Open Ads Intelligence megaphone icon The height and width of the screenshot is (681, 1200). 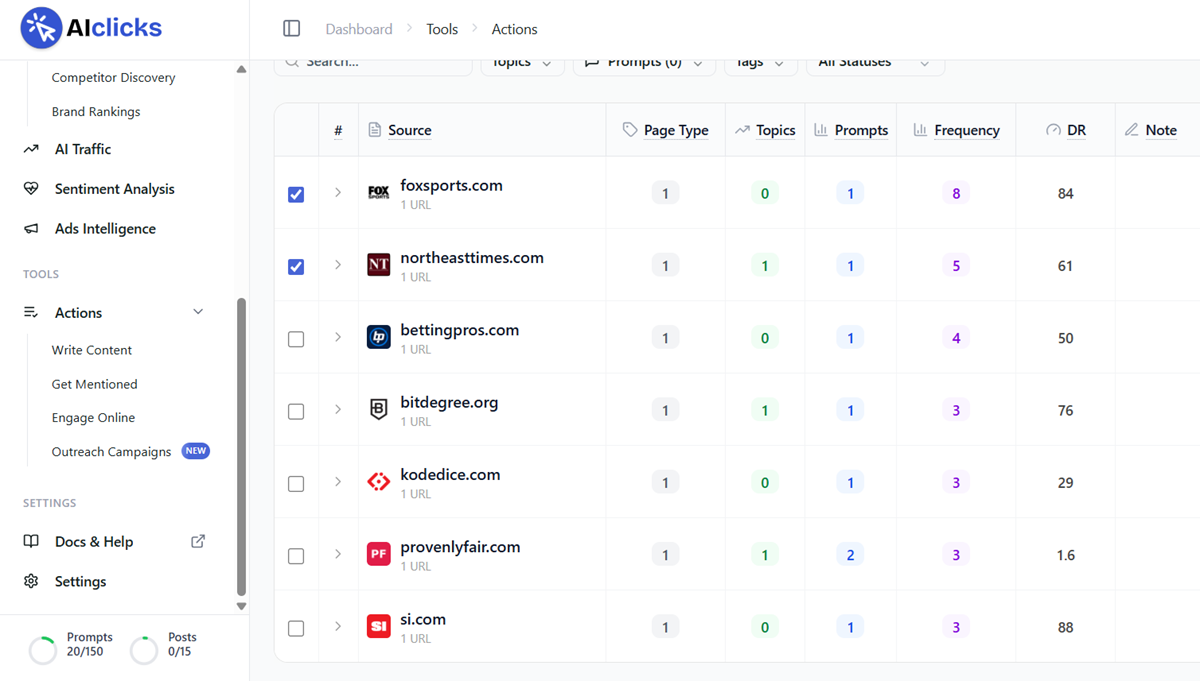click(x=31, y=229)
